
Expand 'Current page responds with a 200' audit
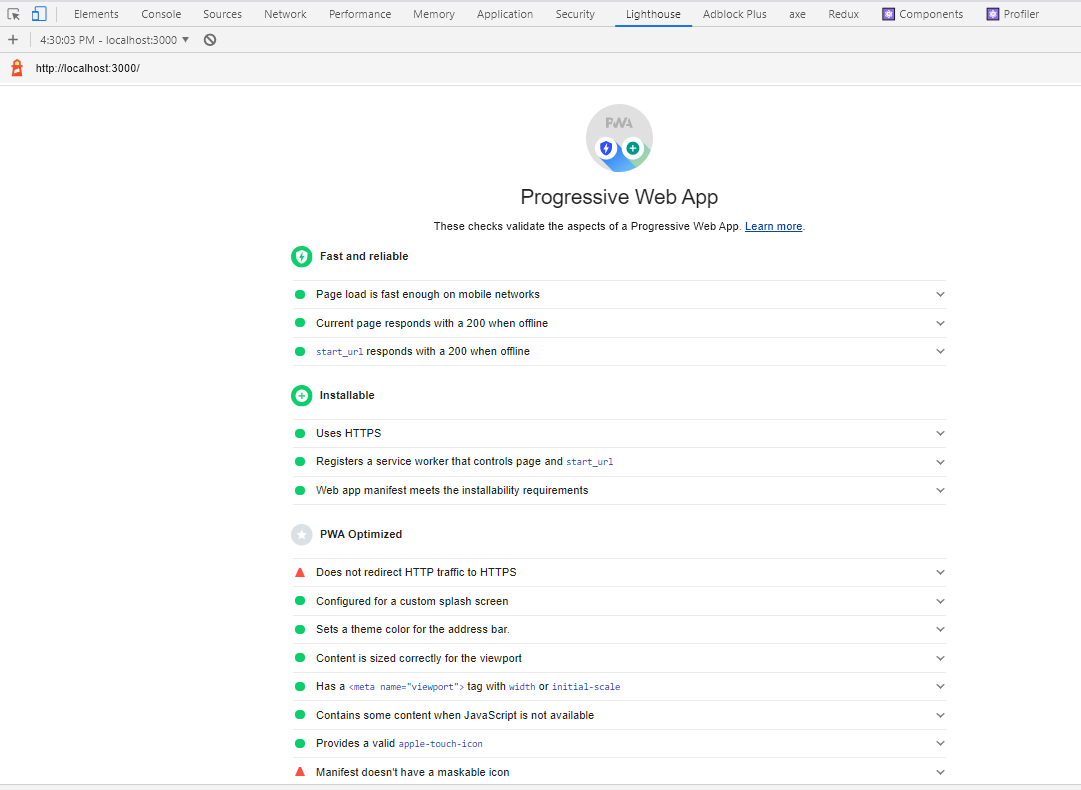point(940,323)
